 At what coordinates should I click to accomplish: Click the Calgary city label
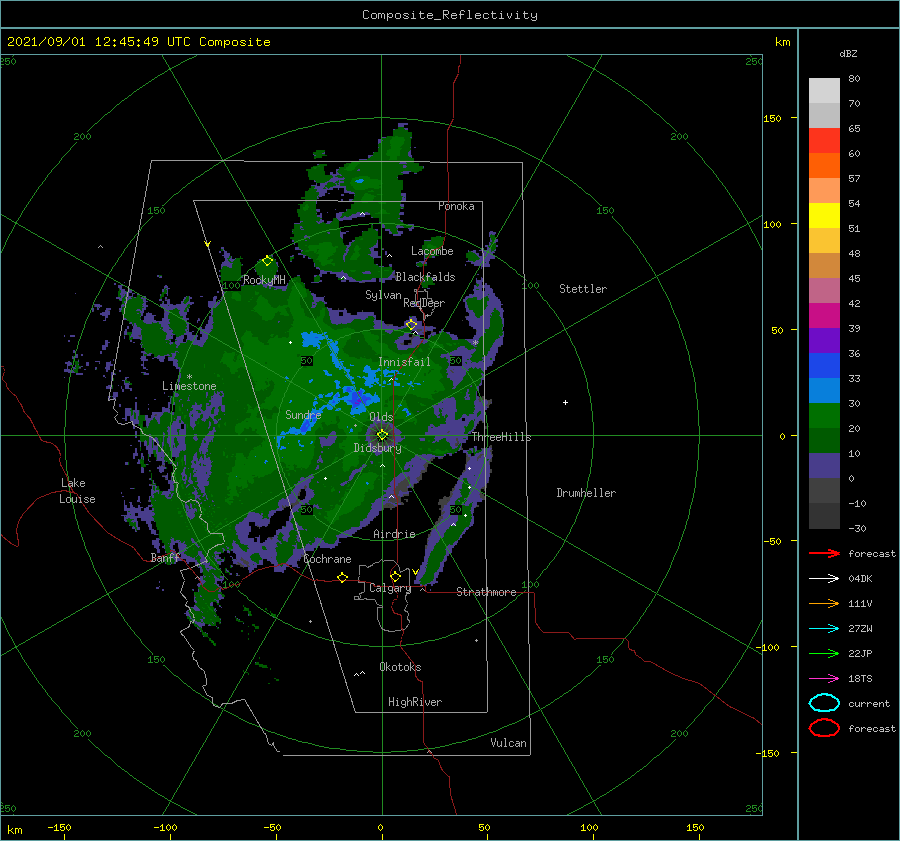tap(390, 588)
